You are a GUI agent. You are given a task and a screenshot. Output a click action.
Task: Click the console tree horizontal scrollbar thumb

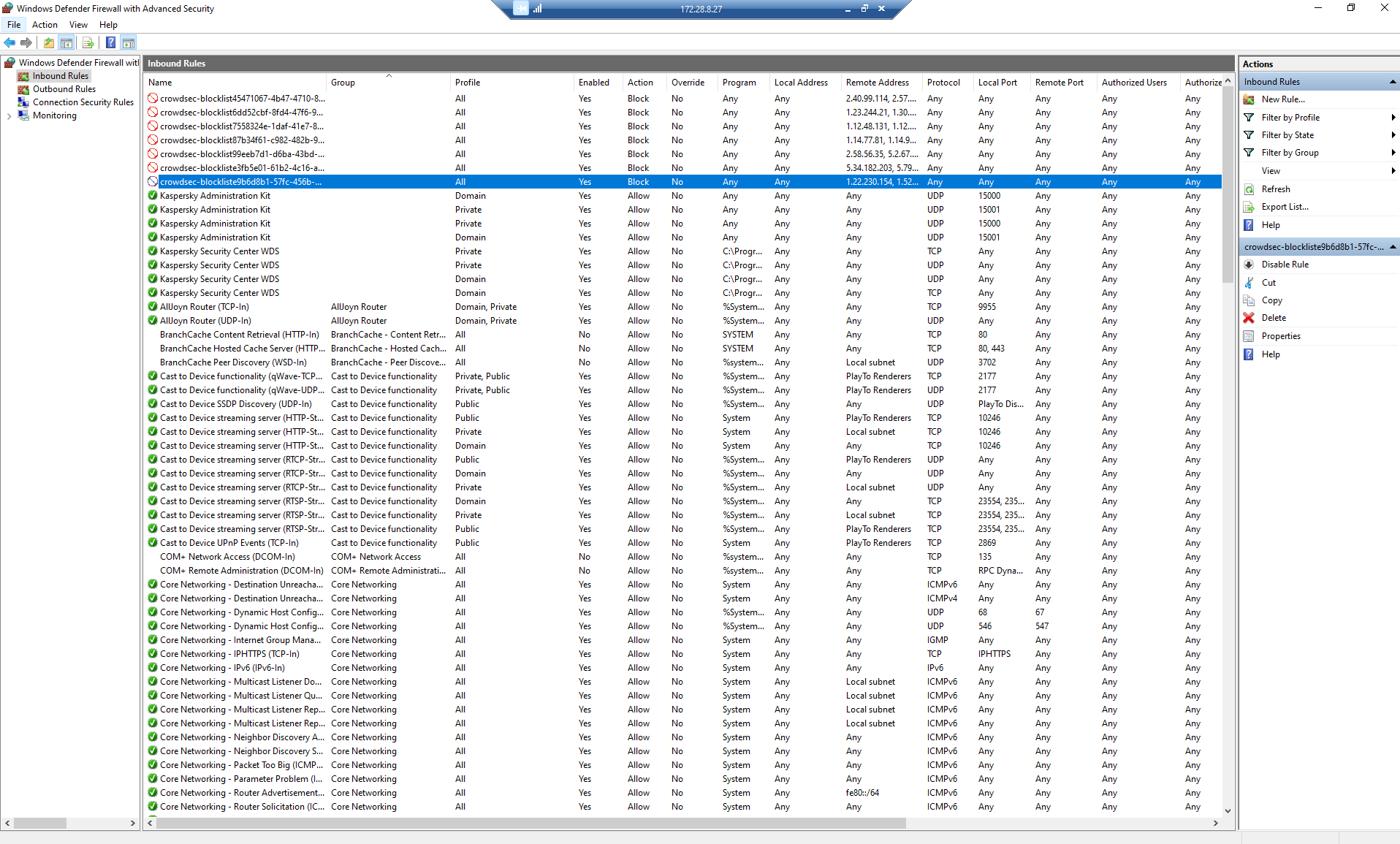point(40,824)
